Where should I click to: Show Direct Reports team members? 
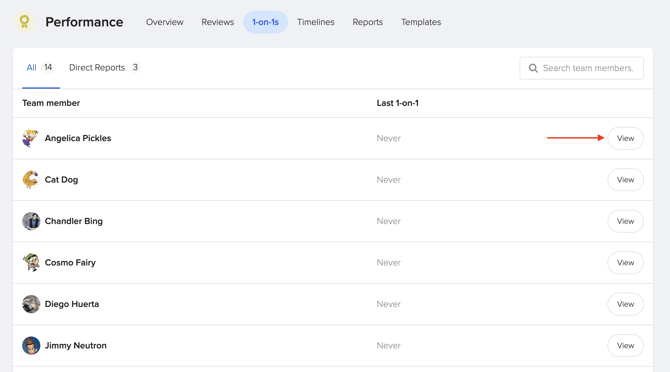(104, 67)
